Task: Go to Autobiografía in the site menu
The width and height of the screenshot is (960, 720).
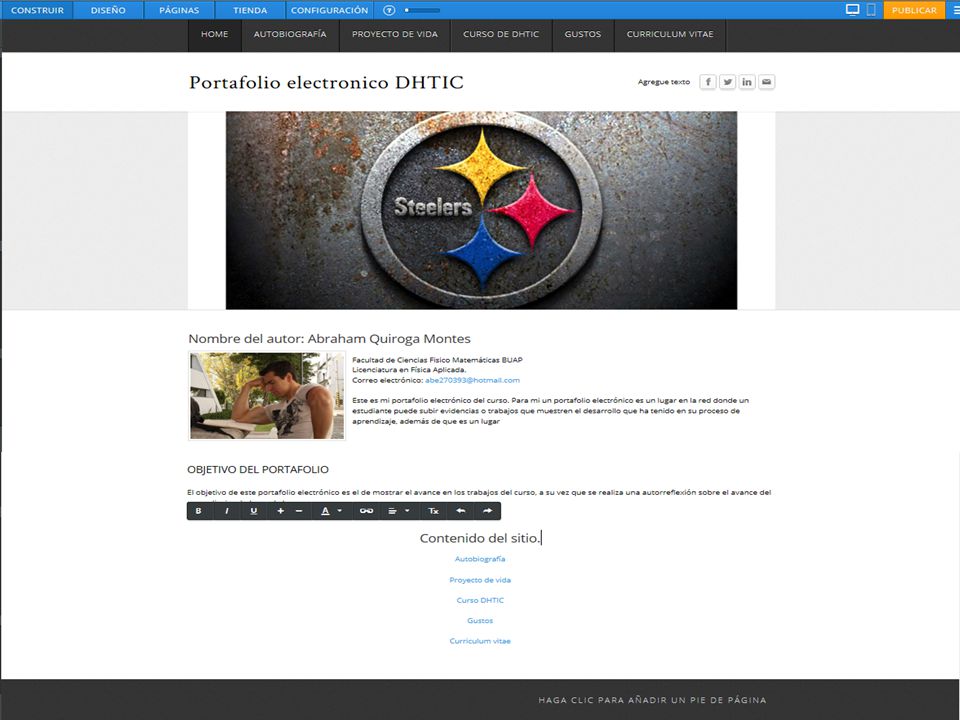Action: (x=290, y=34)
